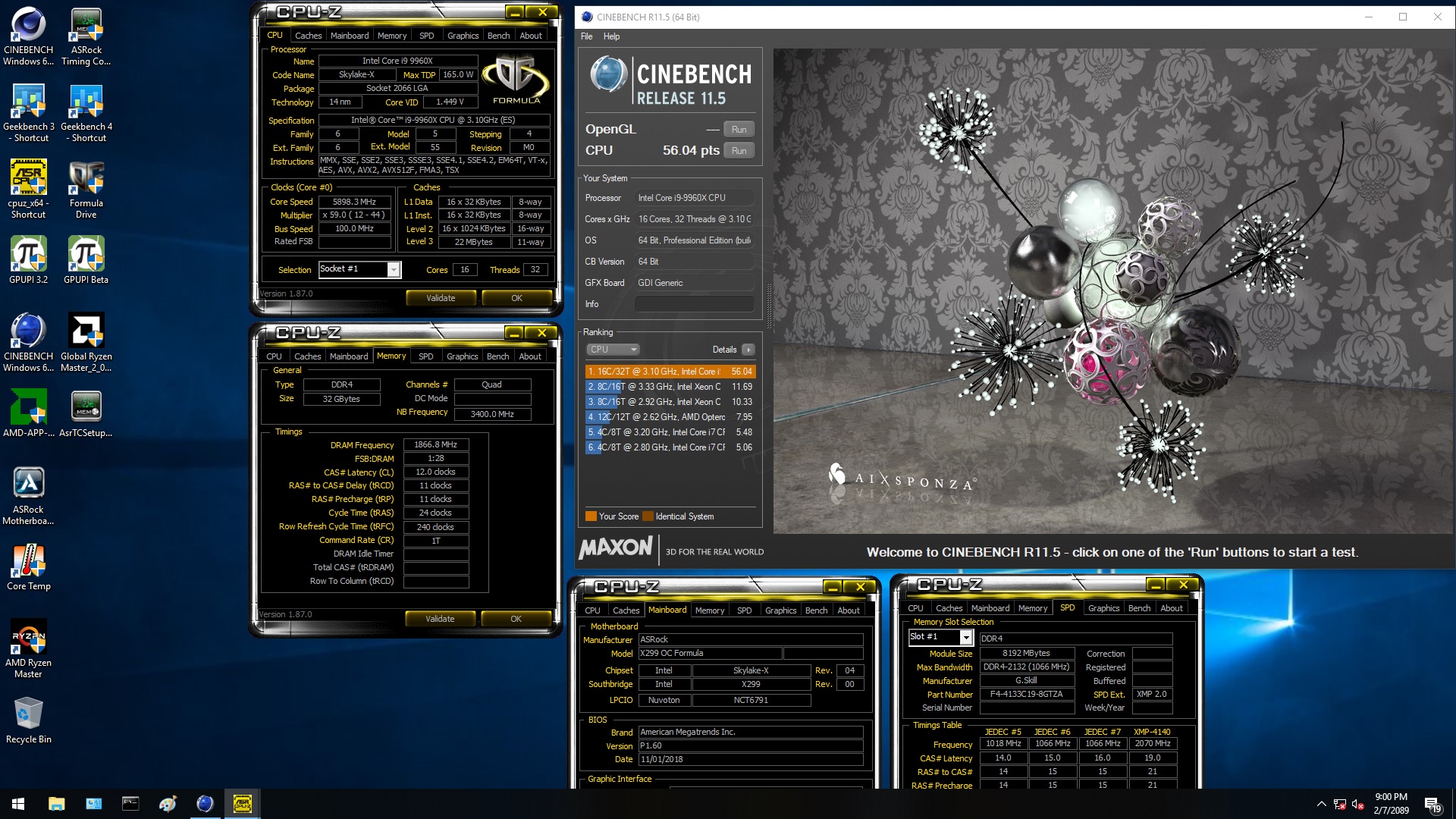Open Graphics tab in the Mainboard CPU-Z window
The height and width of the screenshot is (819, 1456).
[780, 610]
